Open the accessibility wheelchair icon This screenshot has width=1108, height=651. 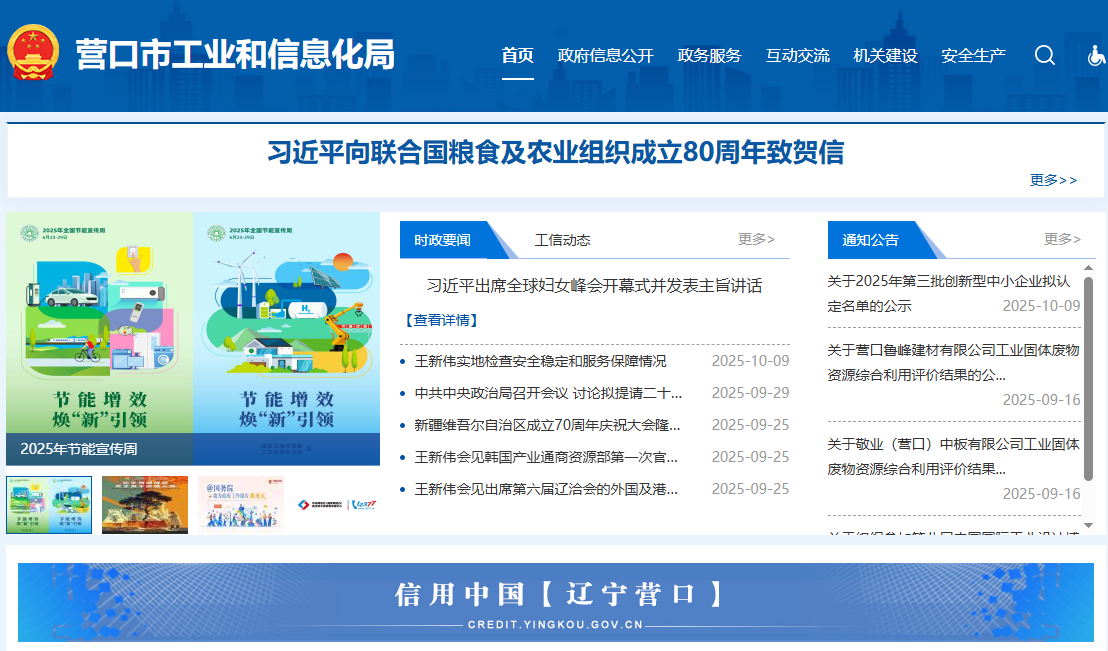pyautogui.click(x=1096, y=56)
